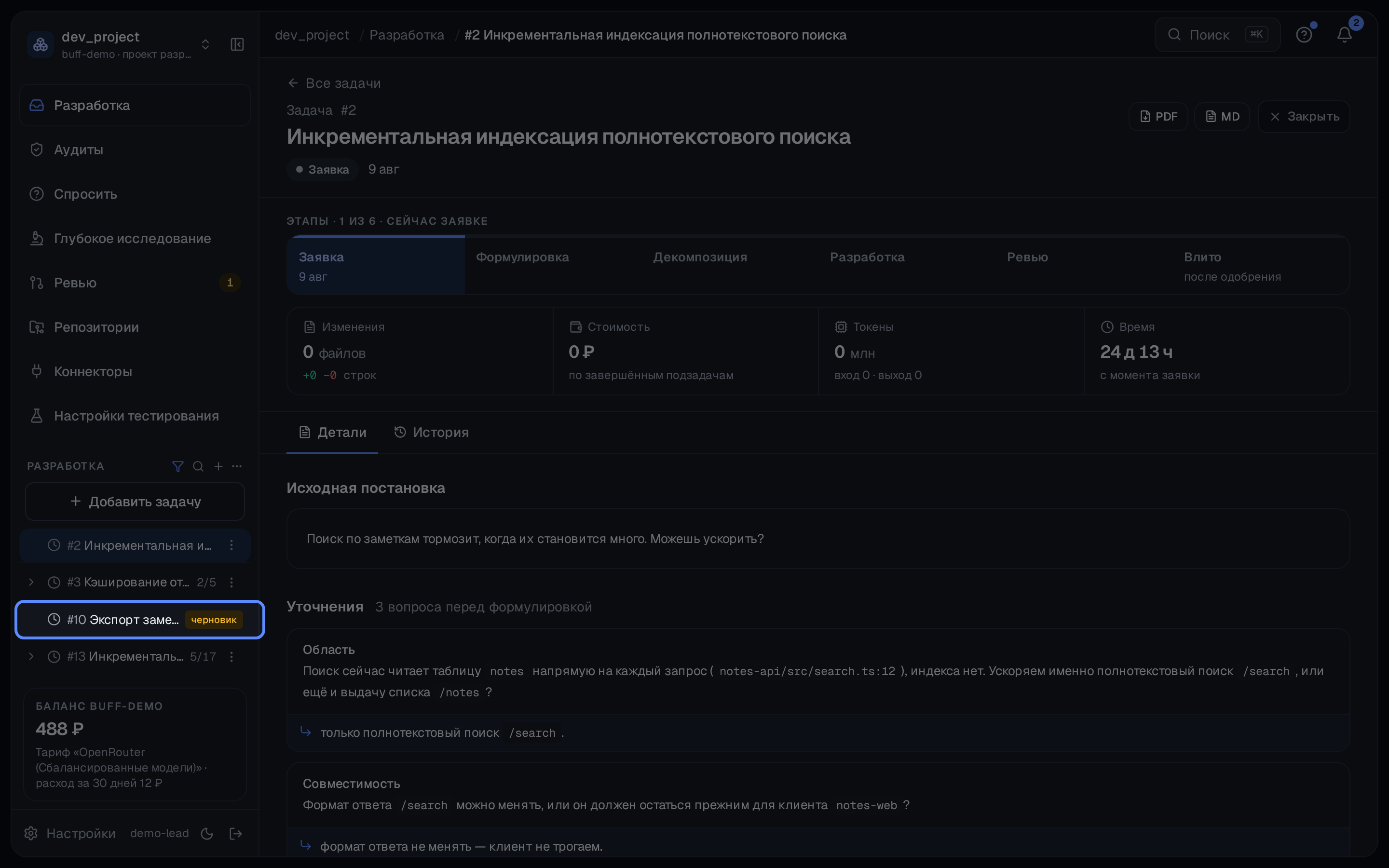The height and width of the screenshot is (868, 1389).
Task: Log out using the exit icon
Action: 235,834
